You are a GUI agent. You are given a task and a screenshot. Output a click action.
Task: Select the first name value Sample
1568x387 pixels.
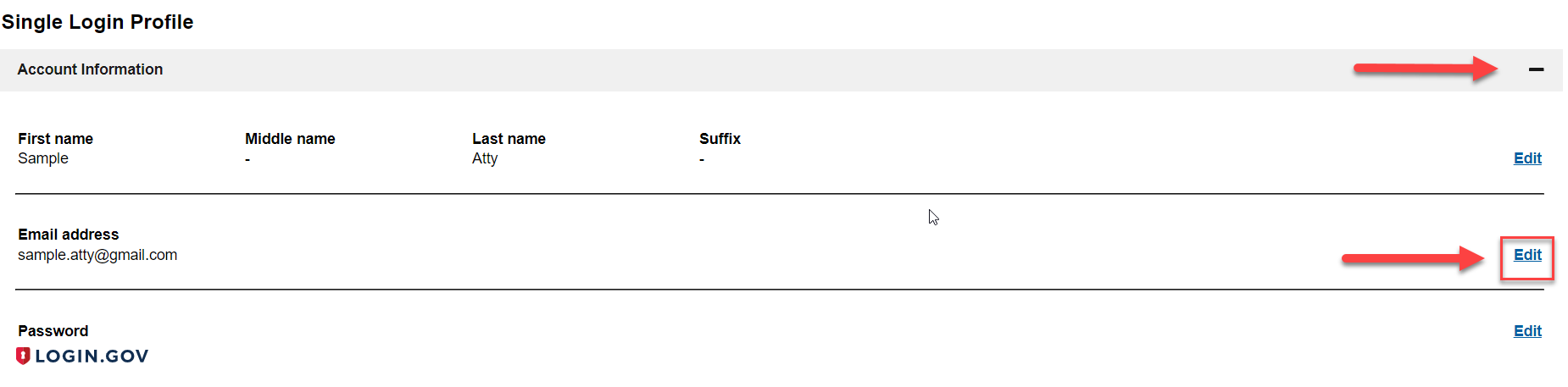43,158
